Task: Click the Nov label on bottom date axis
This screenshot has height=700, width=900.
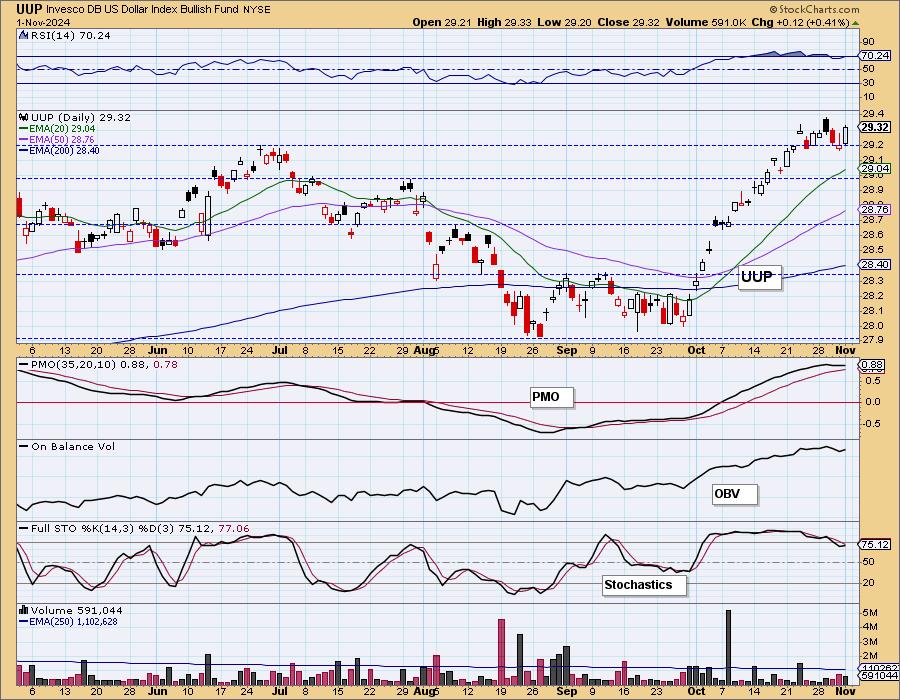Action: pyautogui.click(x=845, y=691)
